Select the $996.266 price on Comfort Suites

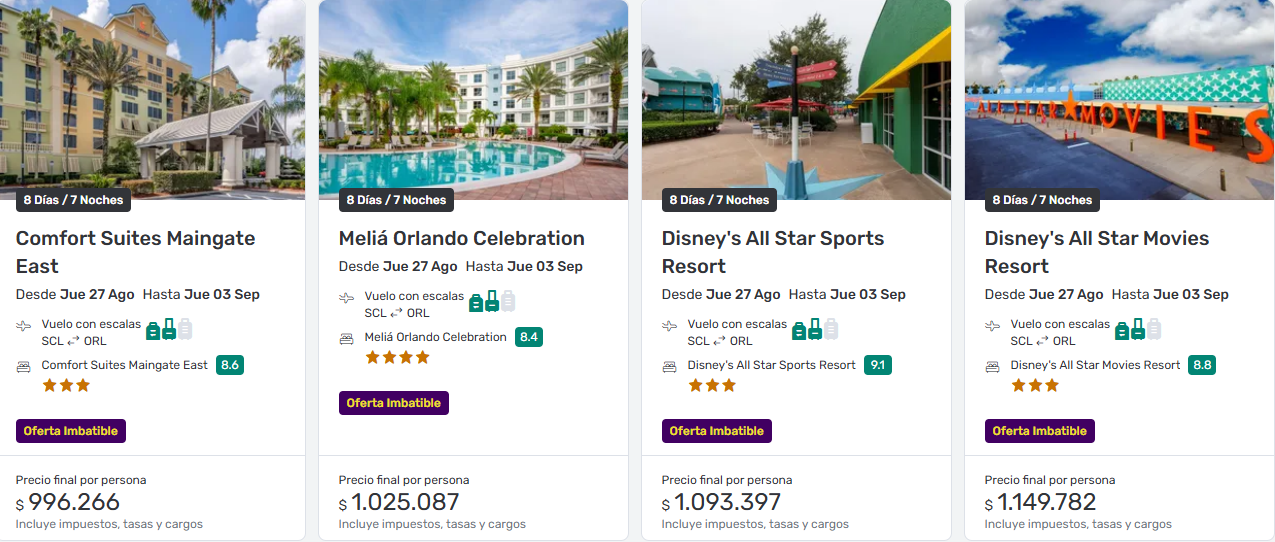click(x=74, y=502)
